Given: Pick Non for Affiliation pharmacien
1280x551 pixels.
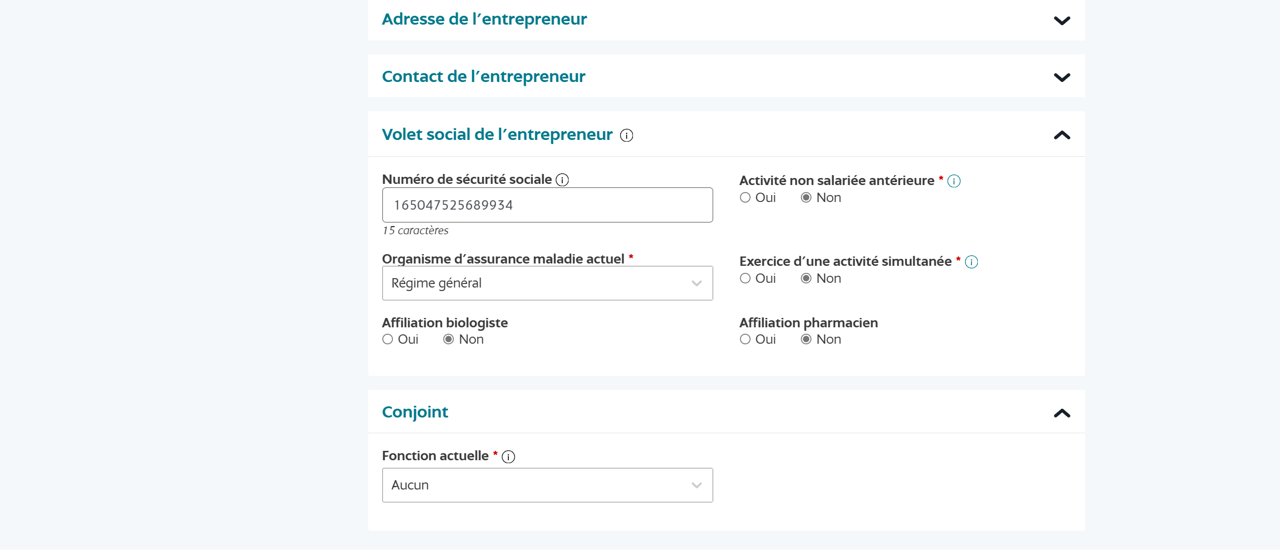Looking at the screenshot, I should pyautogui.click(x=806, y=340).
